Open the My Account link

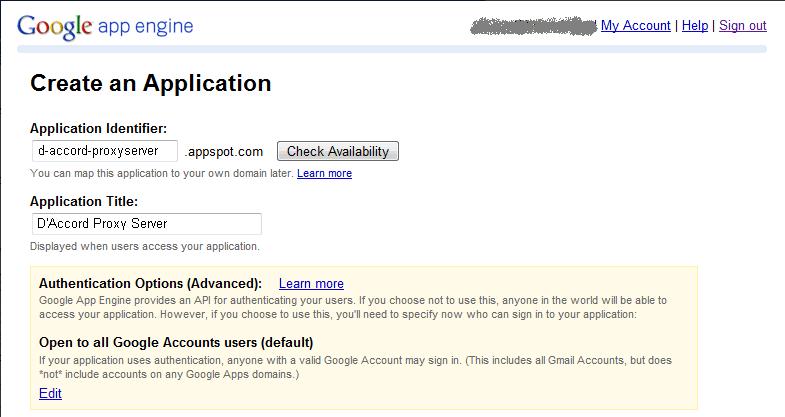635,26
